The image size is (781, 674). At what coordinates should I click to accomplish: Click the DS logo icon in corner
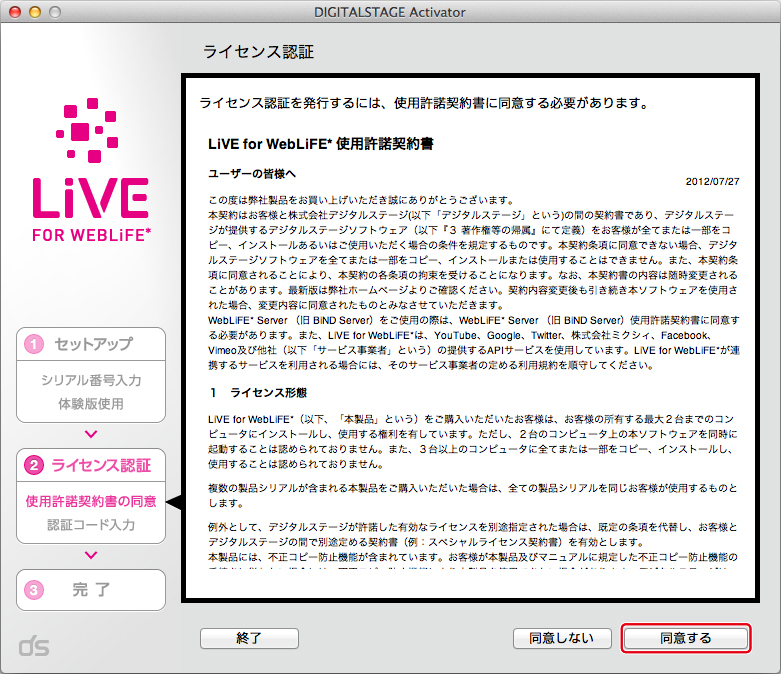pos(34,646)
